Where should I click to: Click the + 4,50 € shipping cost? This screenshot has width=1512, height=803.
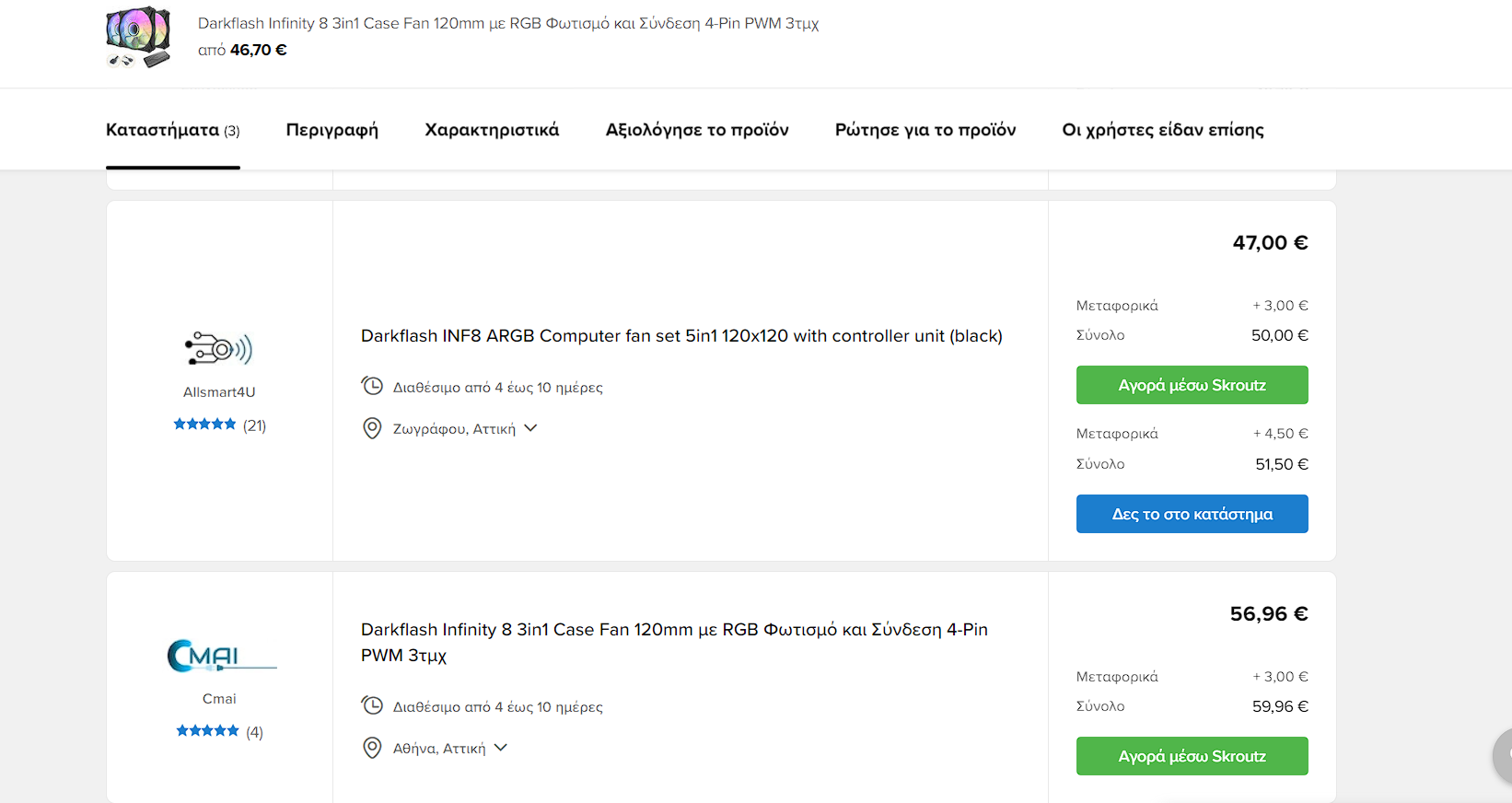(x=1280, y=434)
